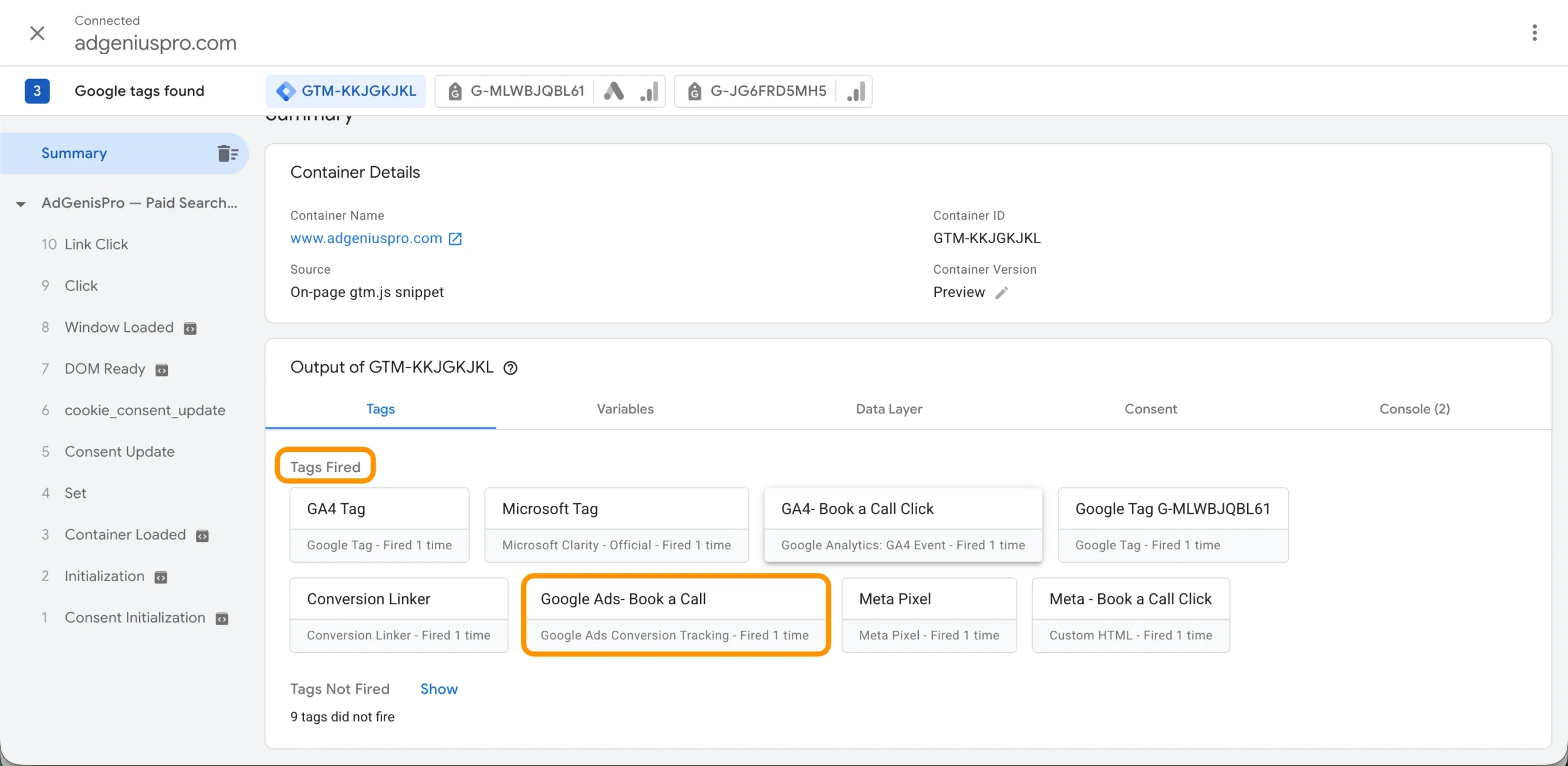Click the help icon next to Output heading
This screenshot has height=766, width=1568.
(510, 368)
